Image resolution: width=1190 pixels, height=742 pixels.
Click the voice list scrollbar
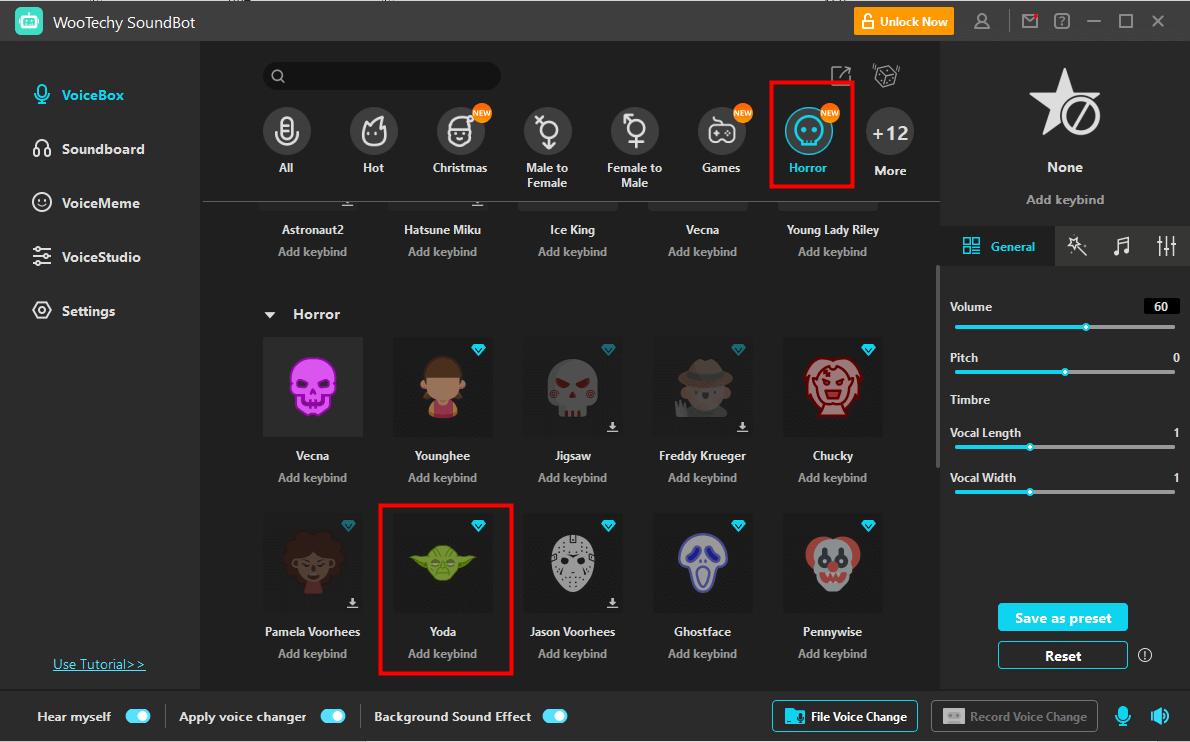938,366
